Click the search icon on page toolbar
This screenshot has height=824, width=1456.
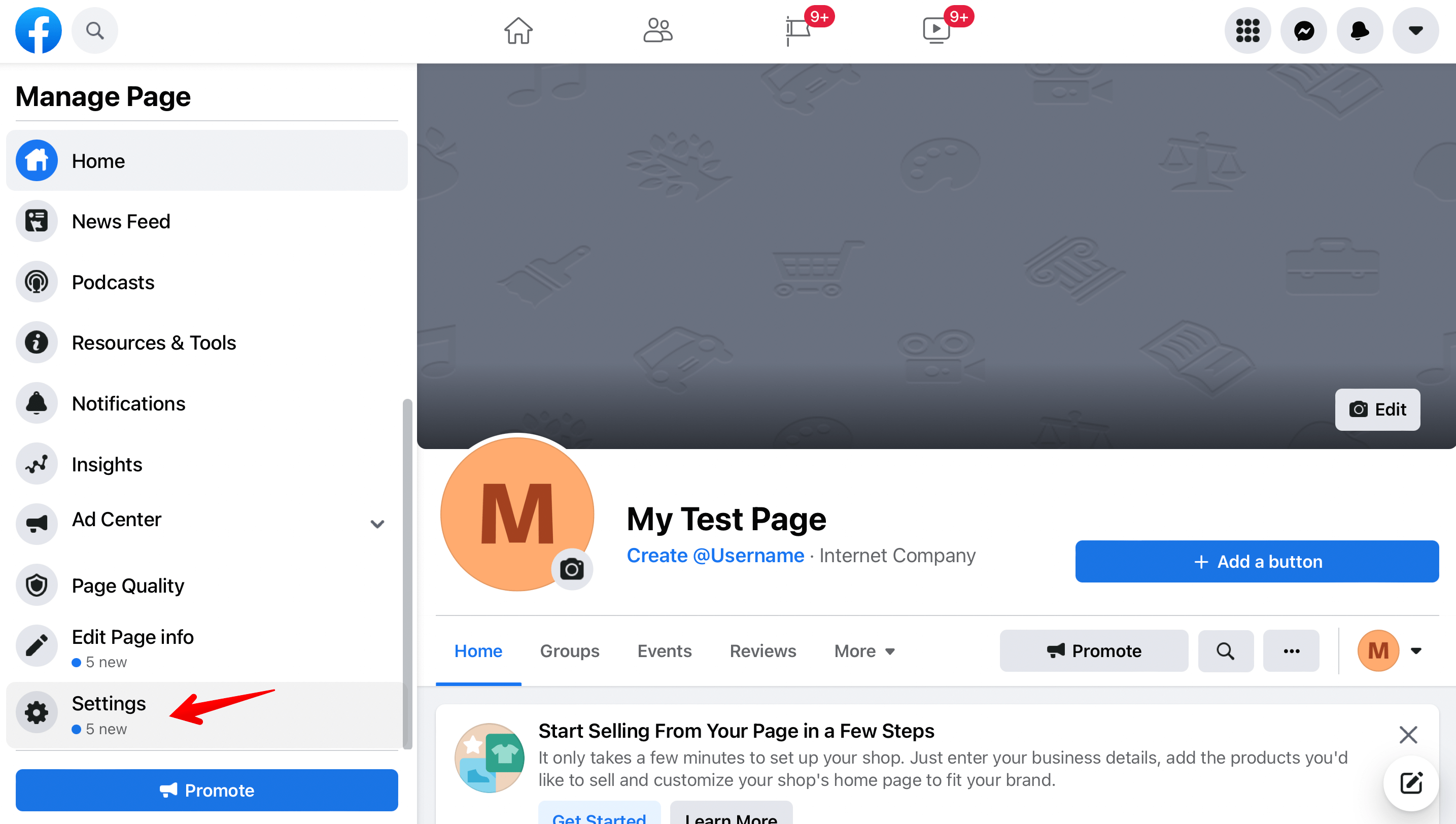1225,651
